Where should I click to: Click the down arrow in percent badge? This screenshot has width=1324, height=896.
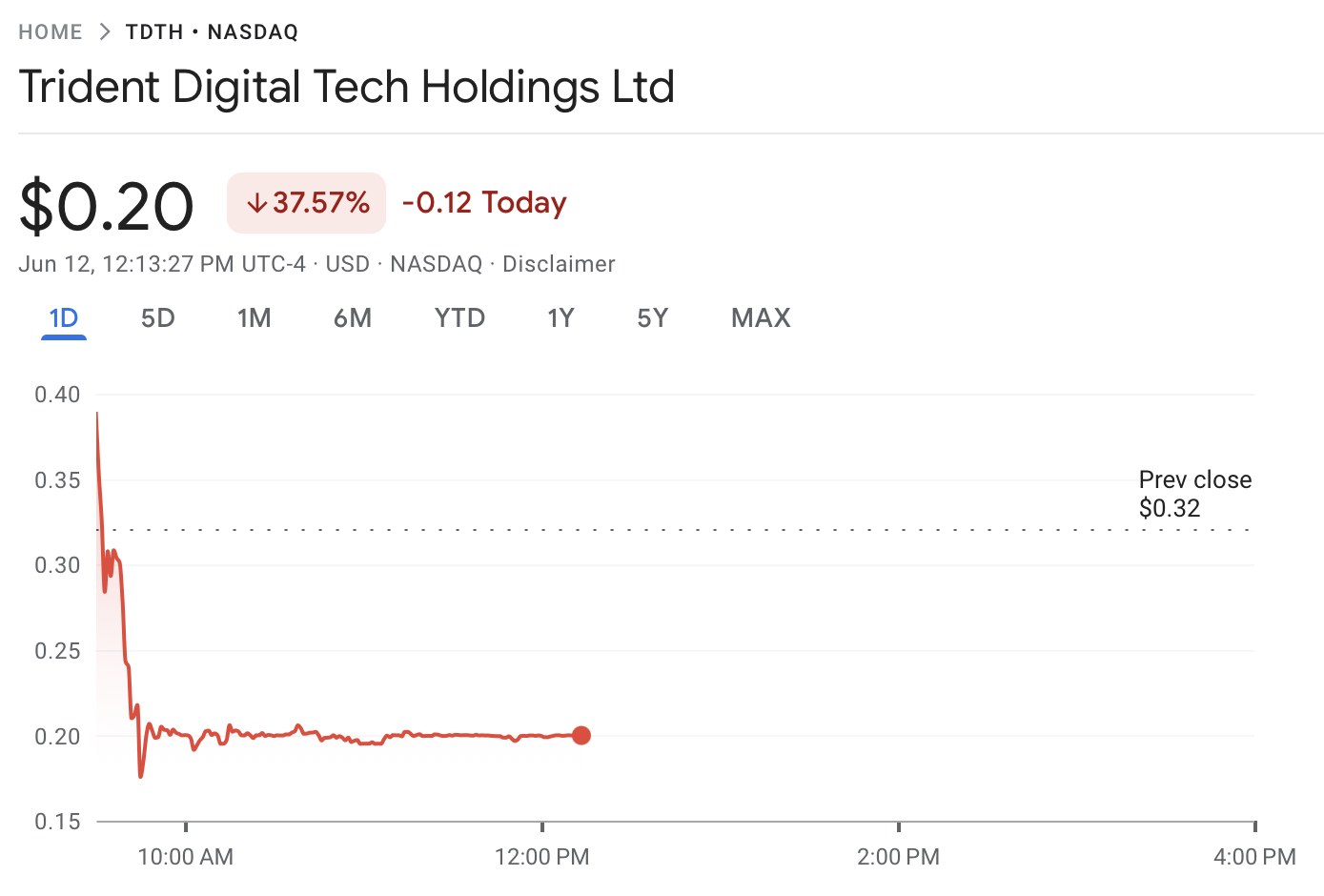pyautogui.click(x=256, y=203)
